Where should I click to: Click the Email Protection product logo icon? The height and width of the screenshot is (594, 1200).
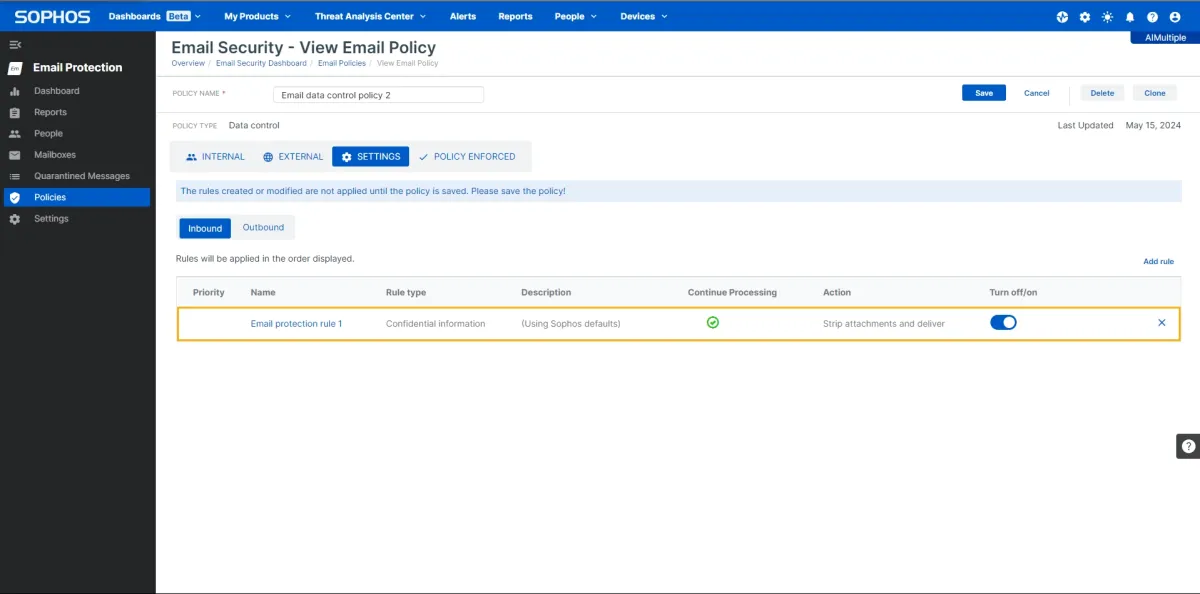point(15,68)
